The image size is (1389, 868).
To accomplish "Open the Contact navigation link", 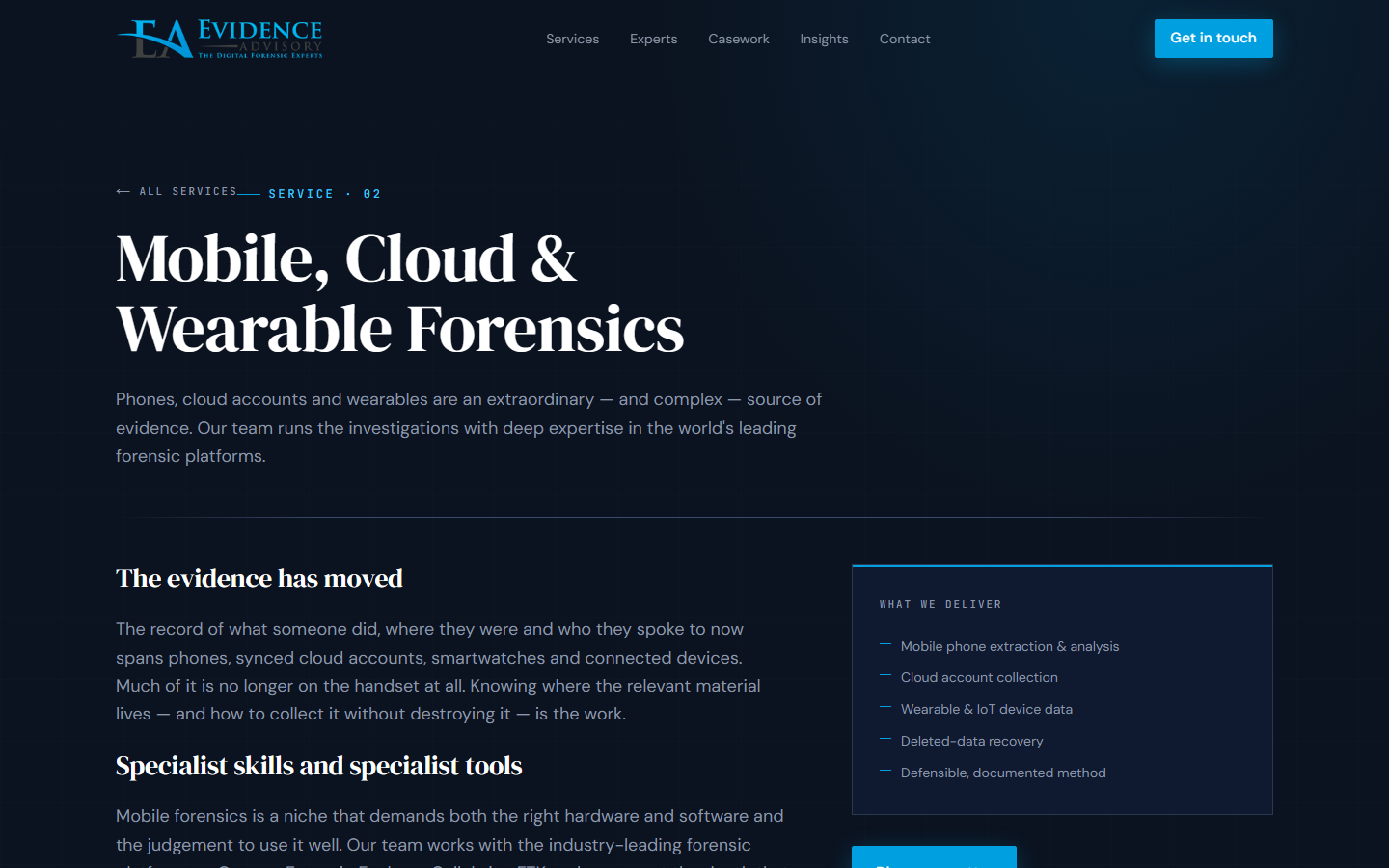I will tap(905, 39).
